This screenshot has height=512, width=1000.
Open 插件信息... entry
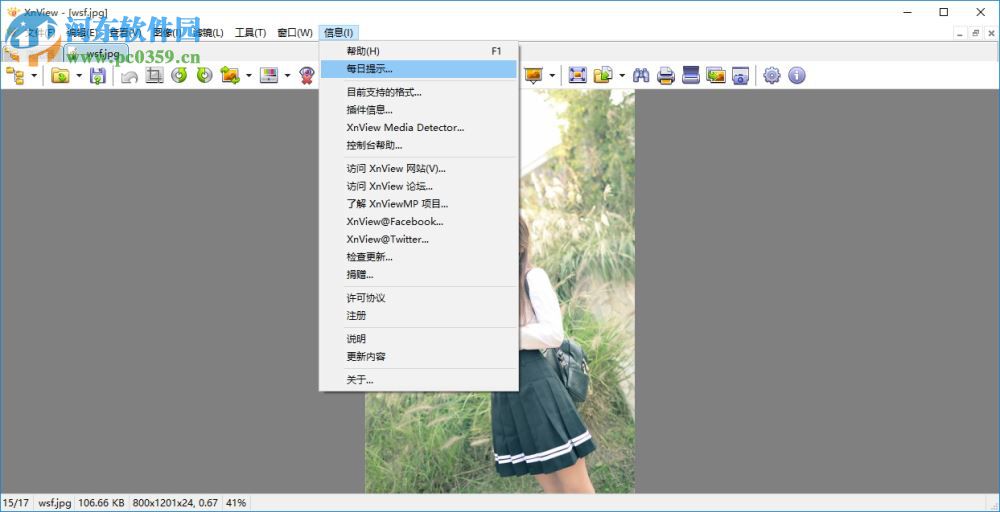click(418, 110)
